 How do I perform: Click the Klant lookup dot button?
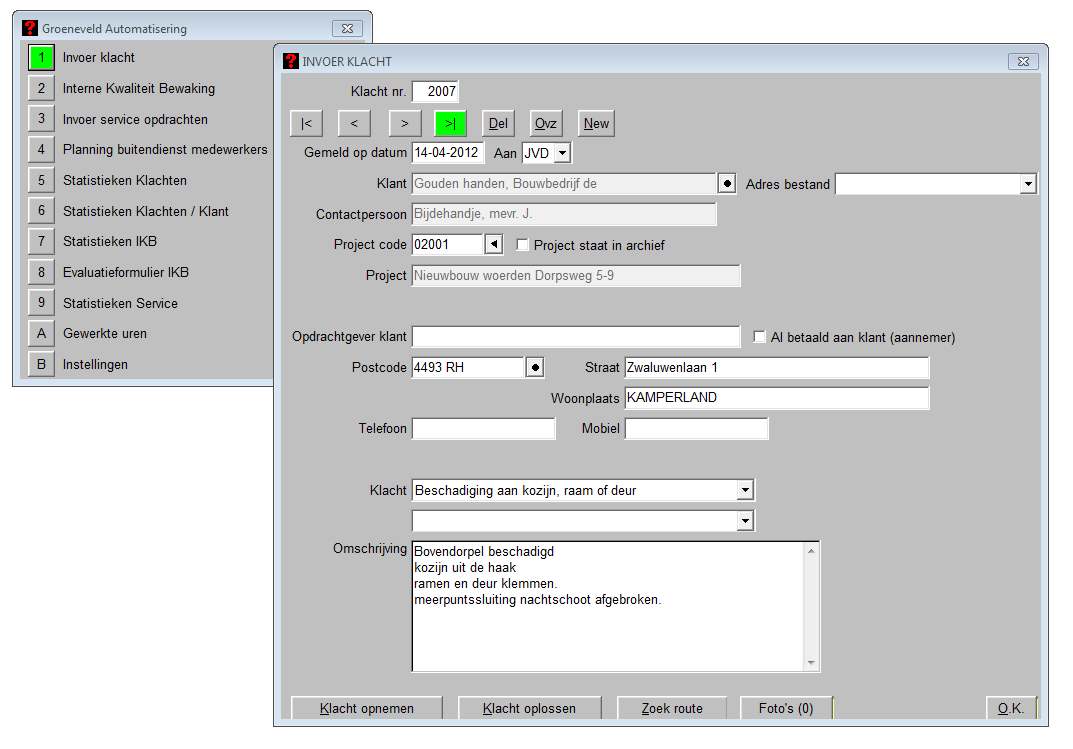coord(727,184)
